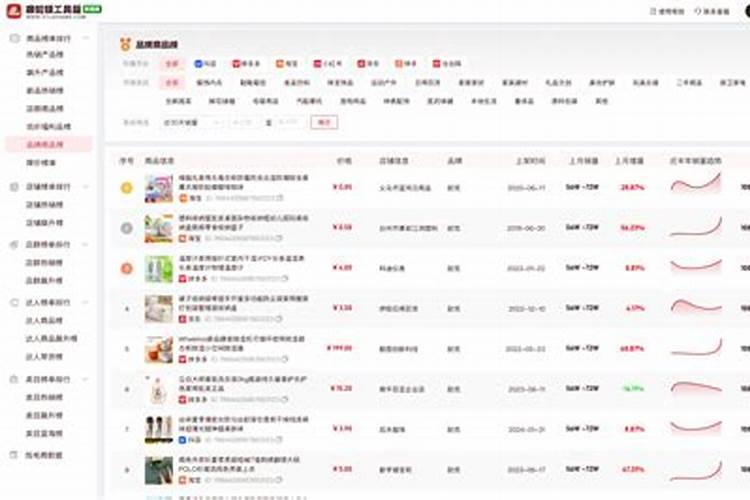Click the orange Taobao icon in gold-medal row
The height and width of the screenshot is (500, 750).
click(x=183, y=198)
